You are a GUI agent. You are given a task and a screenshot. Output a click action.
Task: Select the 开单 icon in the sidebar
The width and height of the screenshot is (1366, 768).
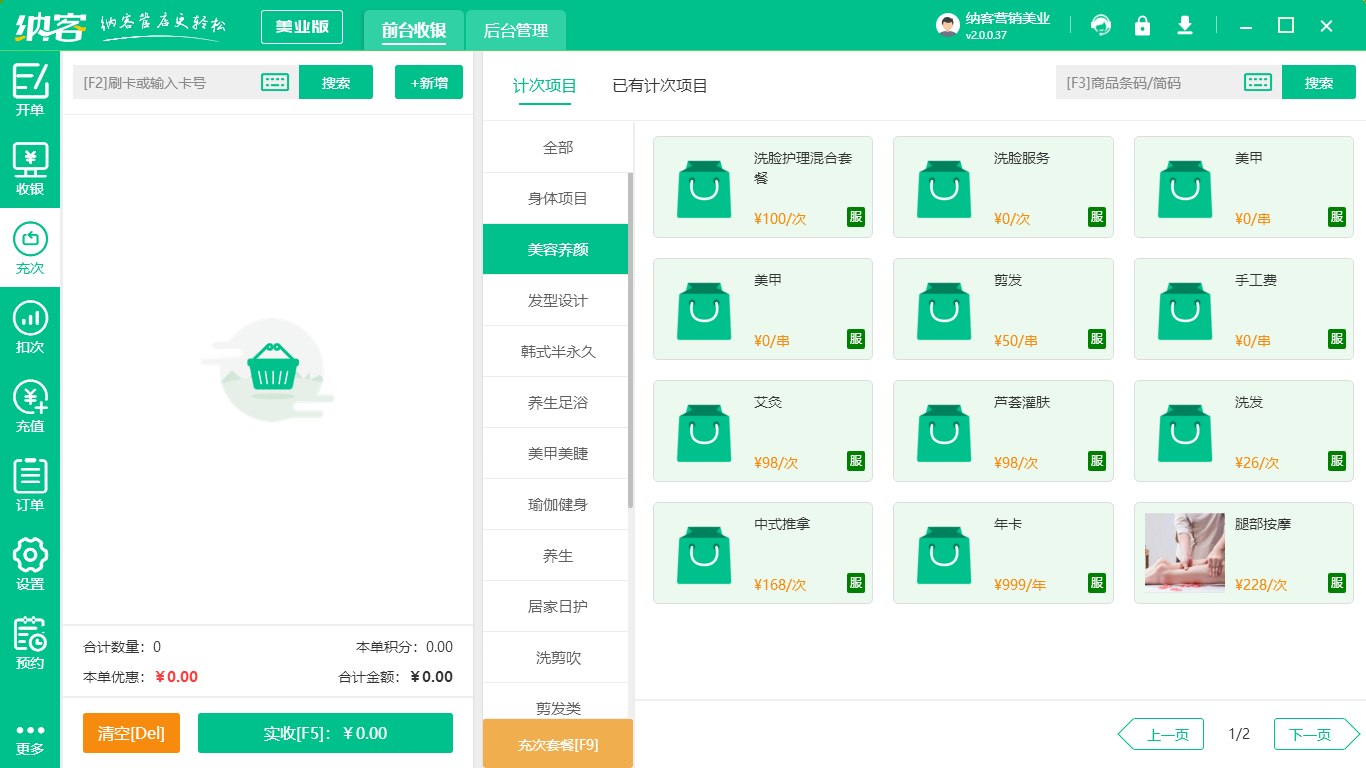(30, 91)
